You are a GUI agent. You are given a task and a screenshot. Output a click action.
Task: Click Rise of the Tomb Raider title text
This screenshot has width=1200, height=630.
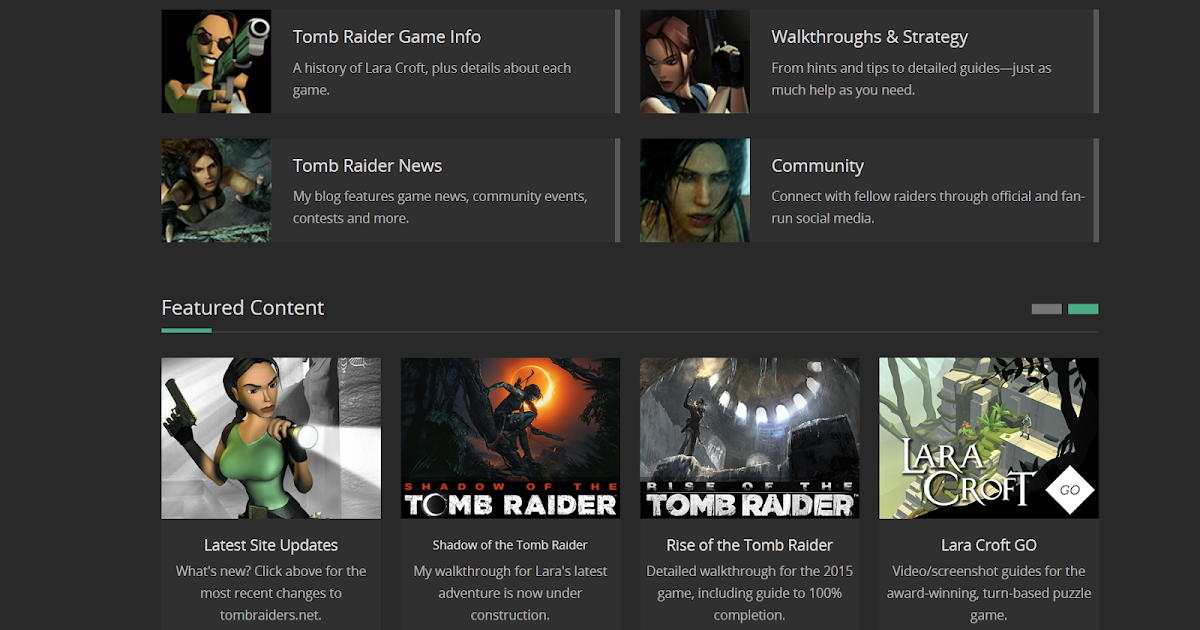[x=749, y=545]
